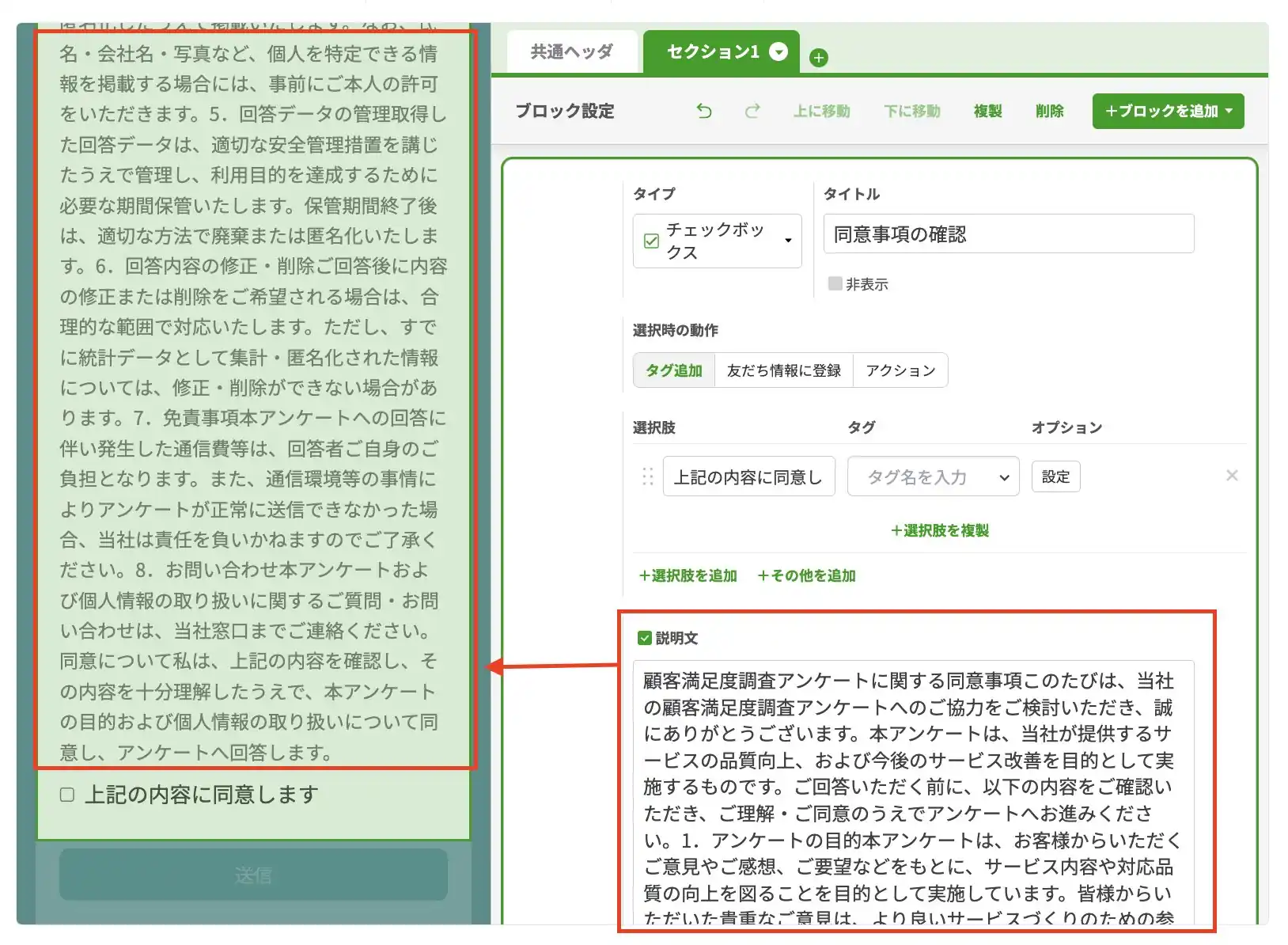Check 上記の内容に同意します in the preview
Viewport: 1288px width, 945px height.
click(x=67, y=794)
